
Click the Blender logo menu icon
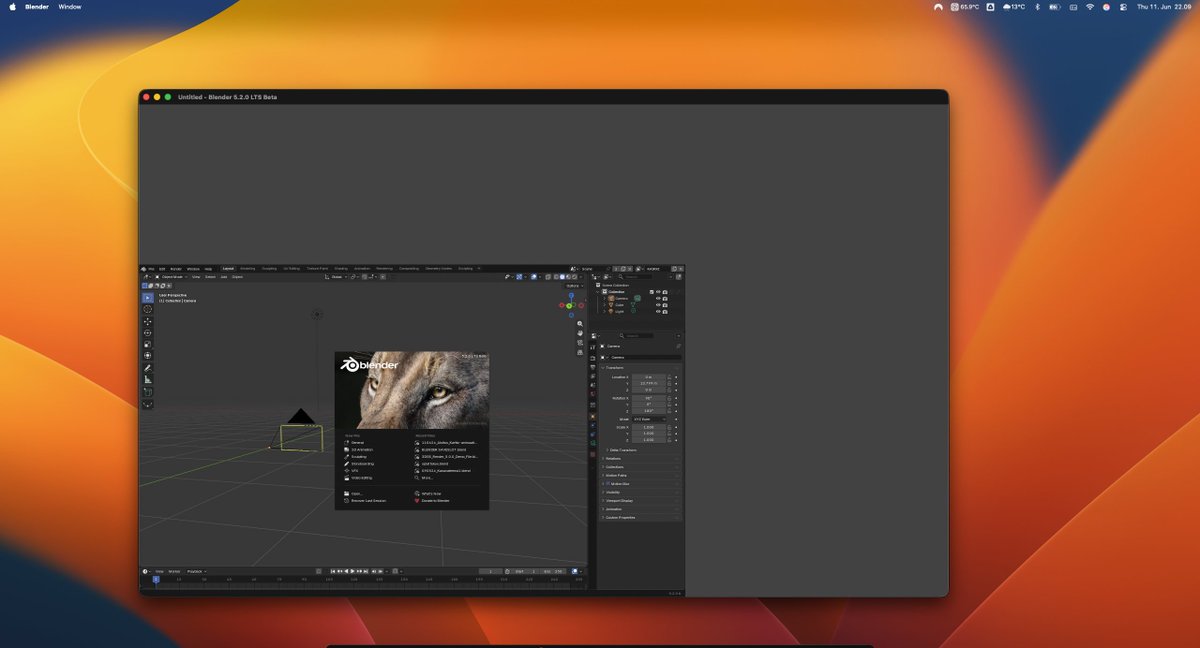point(144,269)
